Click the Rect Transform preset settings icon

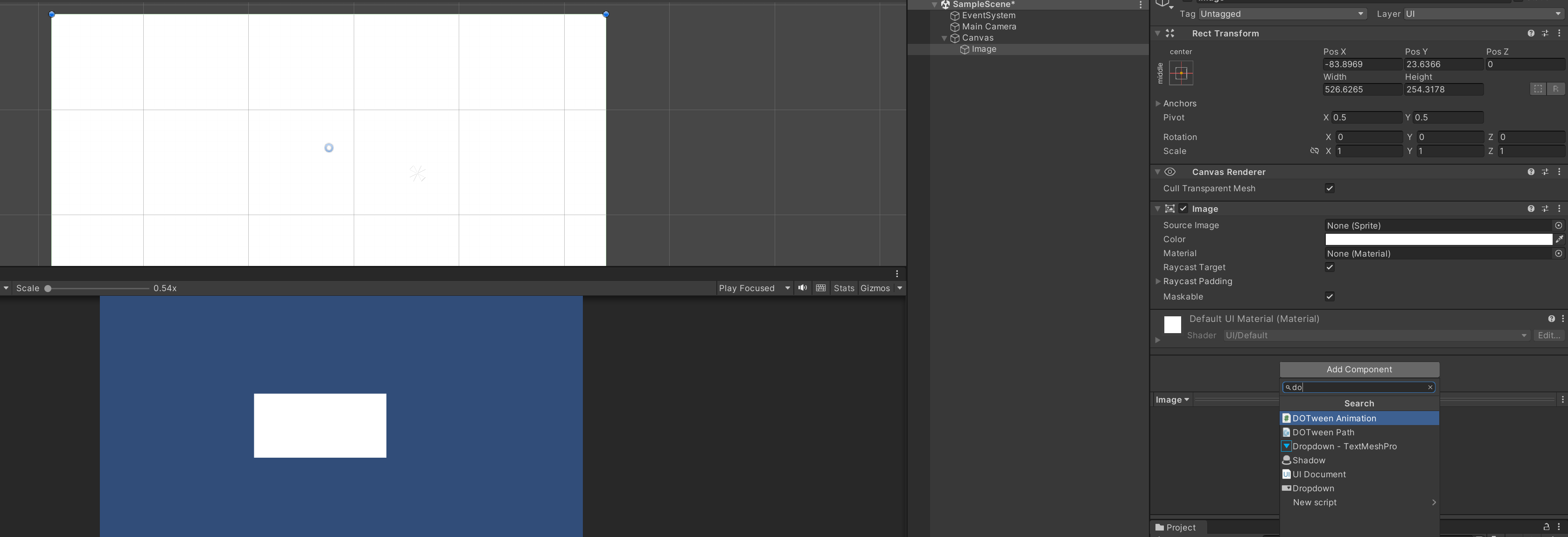pyautogui.click(x=1545, y=34)
